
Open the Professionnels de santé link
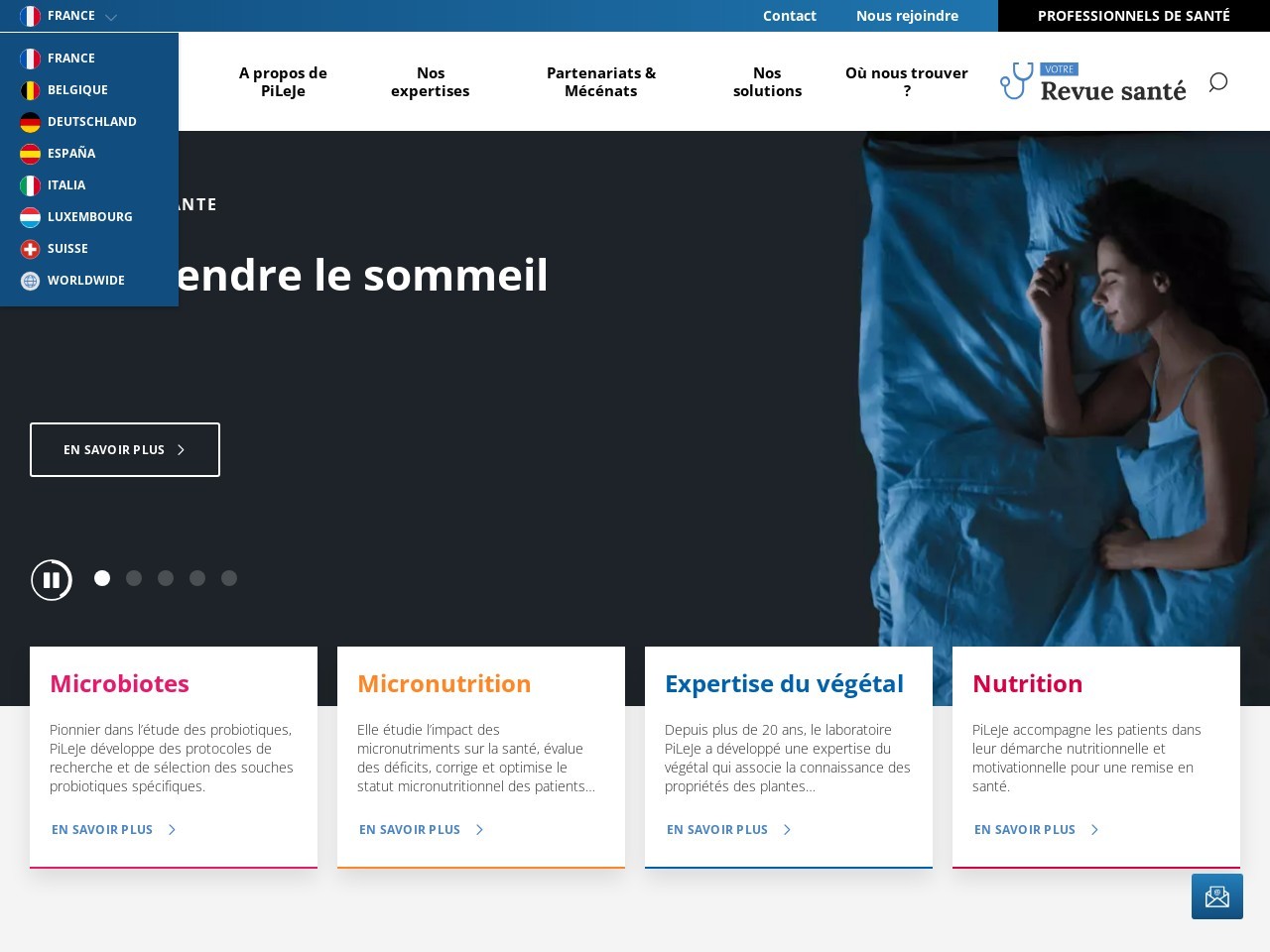(1134, 16)
